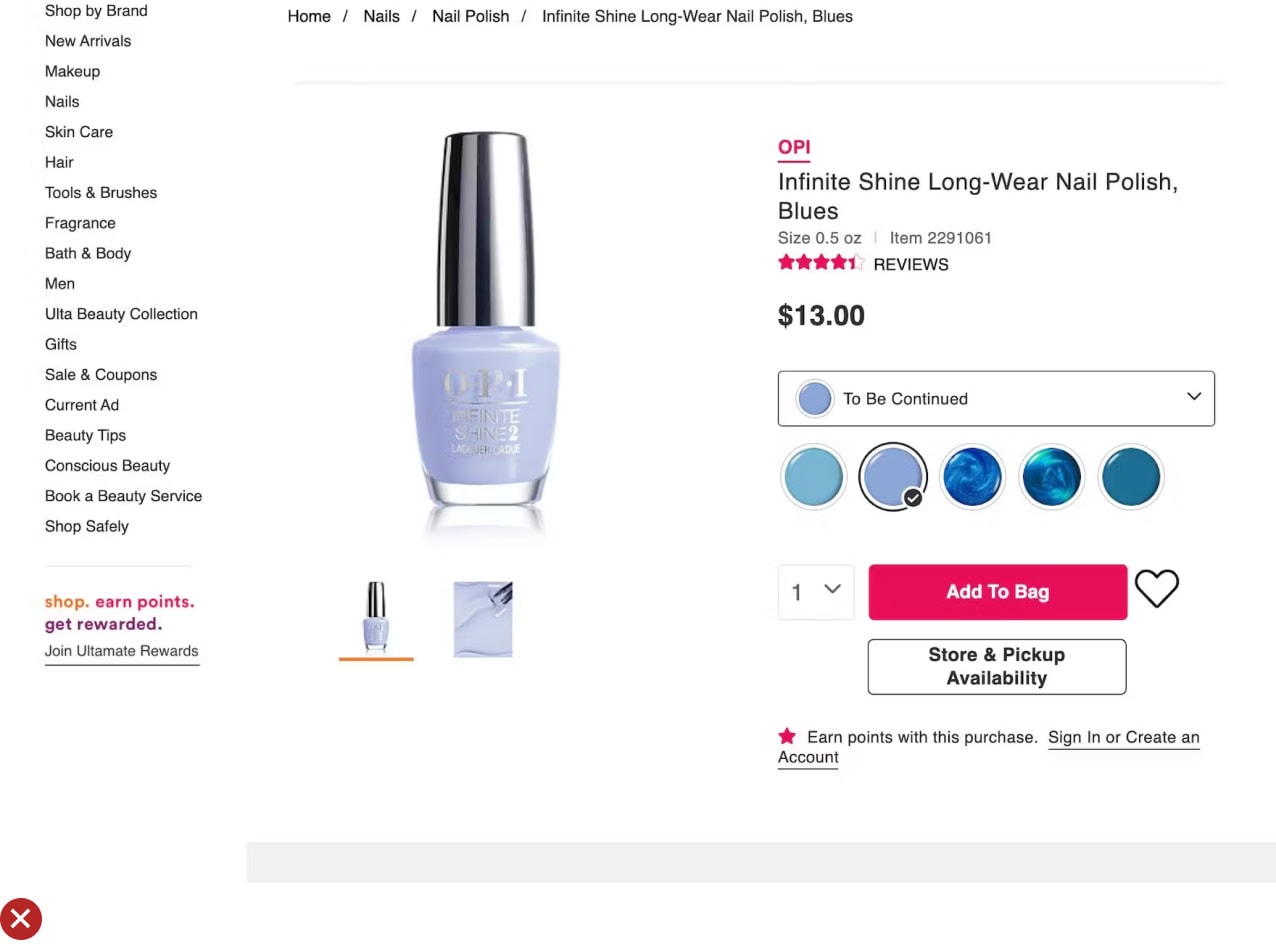Open the Sale & Coupons menu item
This screenshot has height=949, width=1276.
pos(101,375)
